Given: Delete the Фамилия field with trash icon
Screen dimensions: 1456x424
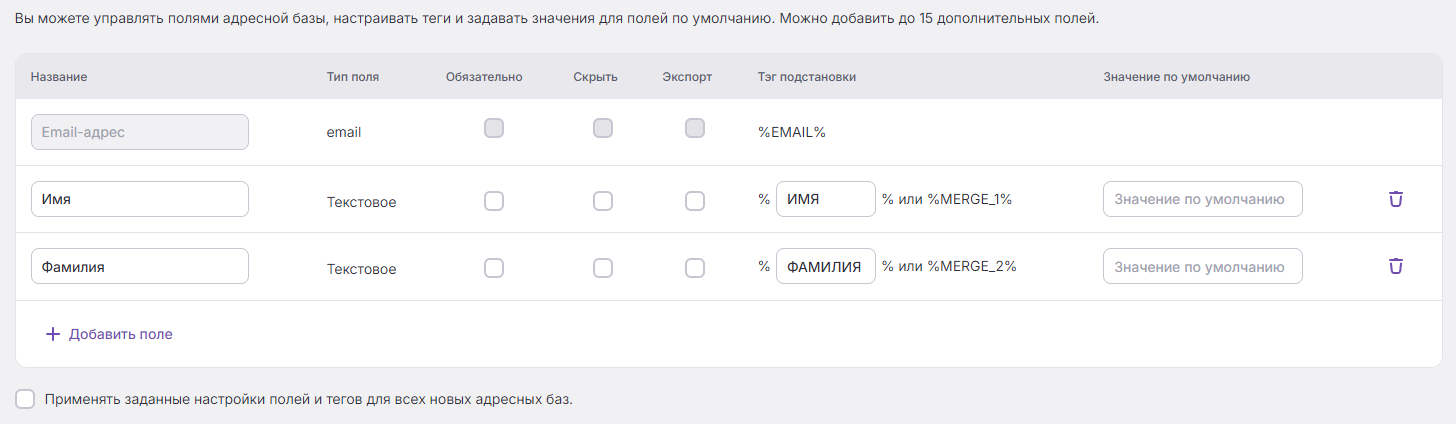Looking at the screenshot, I should pyautogui.click(x=1396, y=266).
